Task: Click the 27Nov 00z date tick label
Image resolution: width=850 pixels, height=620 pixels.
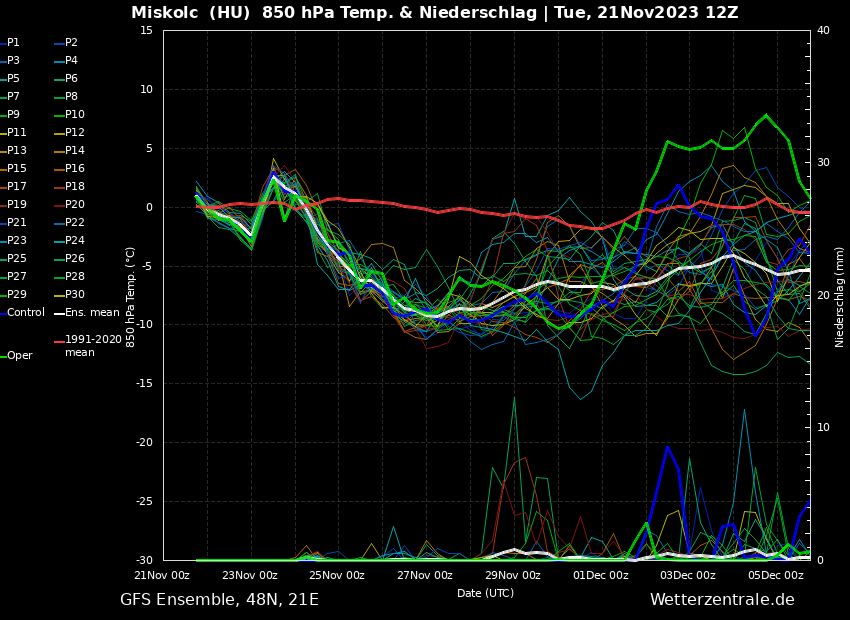Action: 425,575
